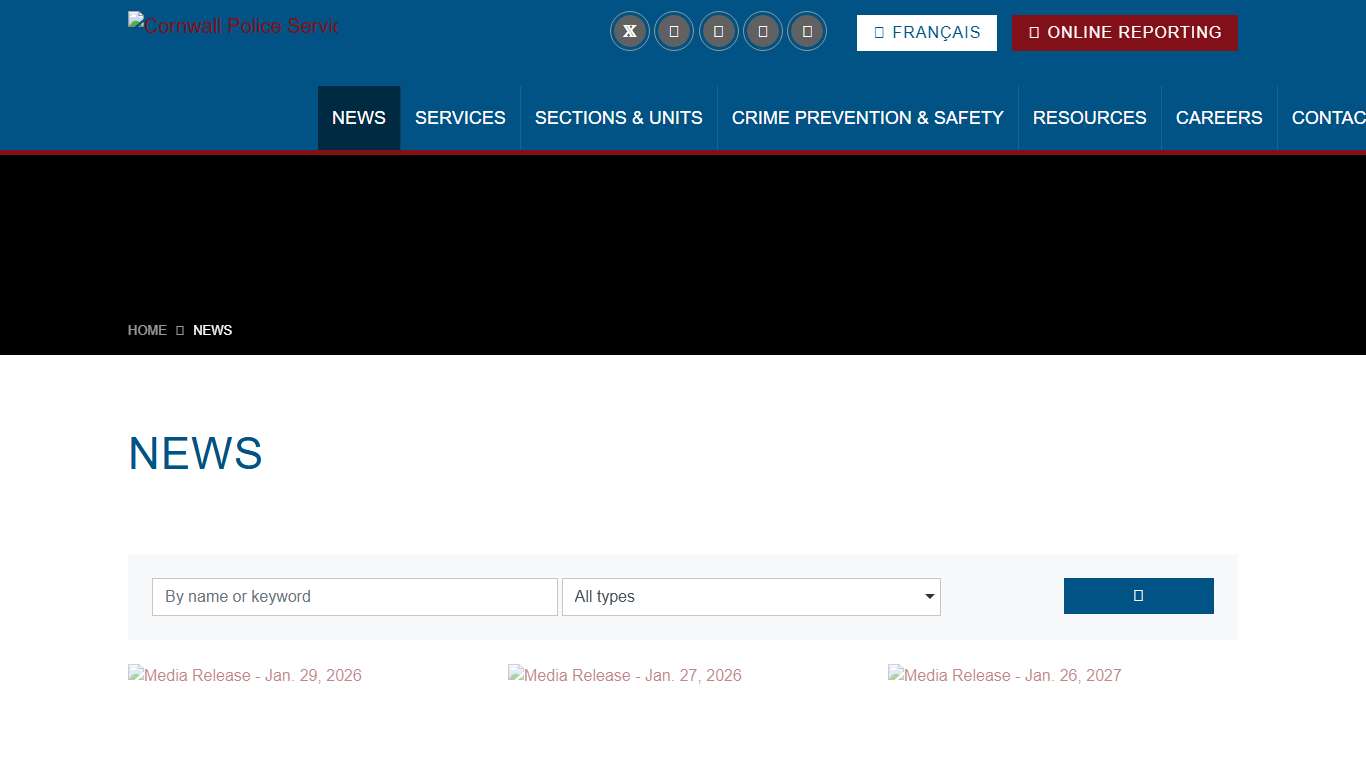Open Media Release Jan. 29, 2026 thumbnail
Image resolution: width=1366 pixels, height=768 pixels.
[245, 676]
